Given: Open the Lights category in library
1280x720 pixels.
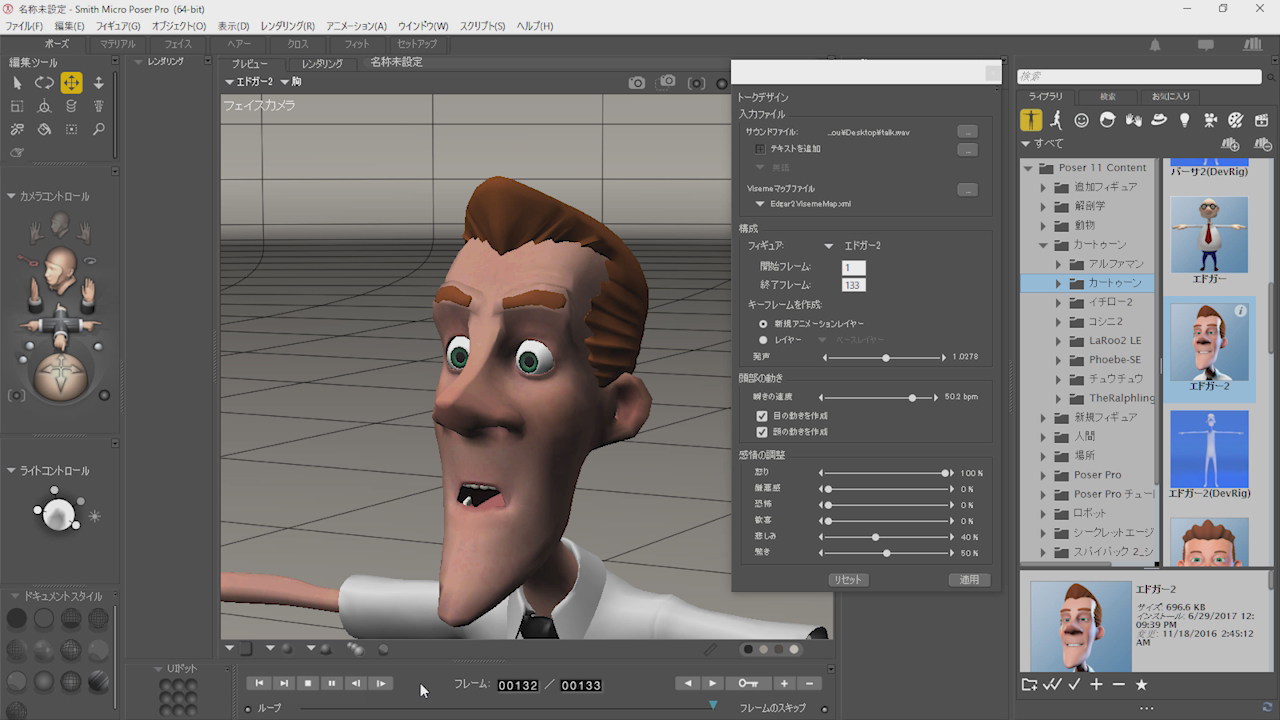Looking at the screenshot, I should [1184, 120].
